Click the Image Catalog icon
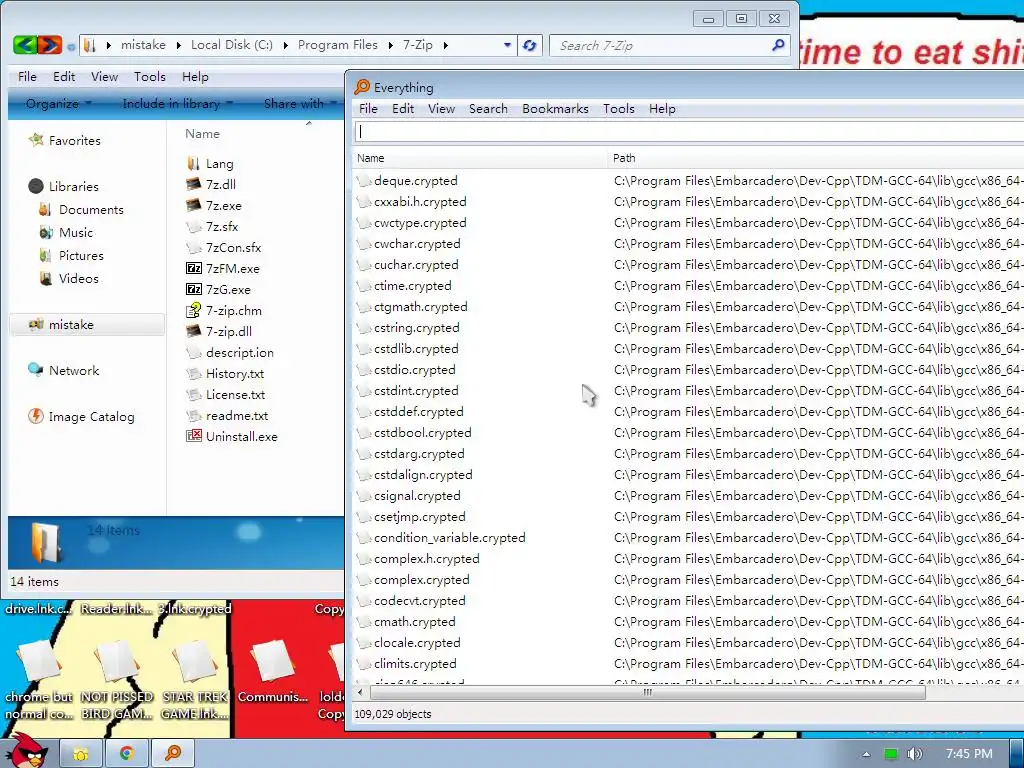This screenshot has height=768, width=1024. pos(36,416)
